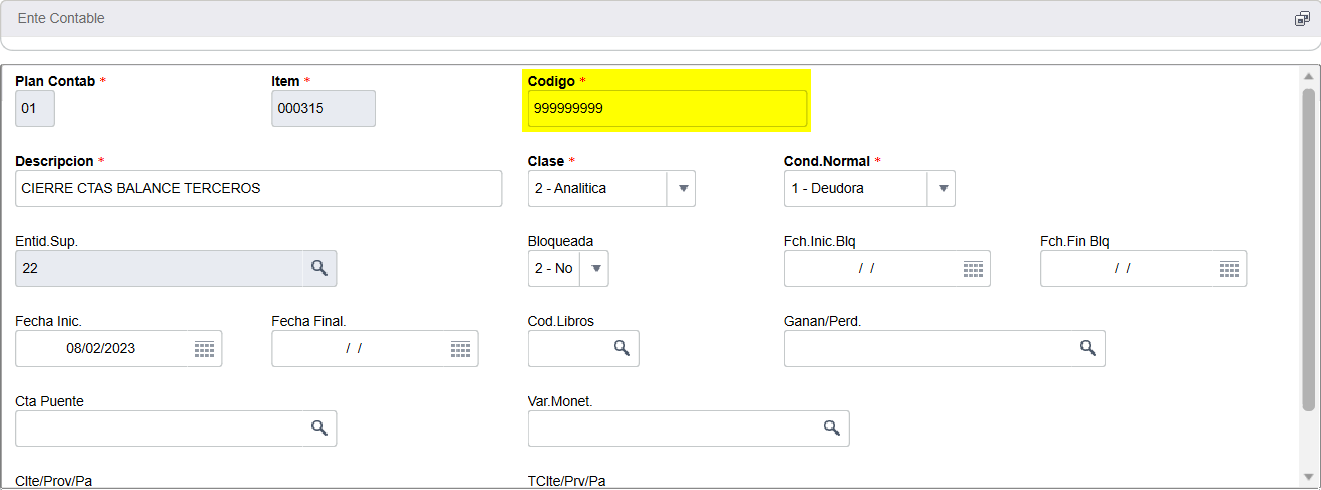Click the Ente Contable panel restore icon
Viewport: 1321px width, 490px height.
coord(1302,19)
